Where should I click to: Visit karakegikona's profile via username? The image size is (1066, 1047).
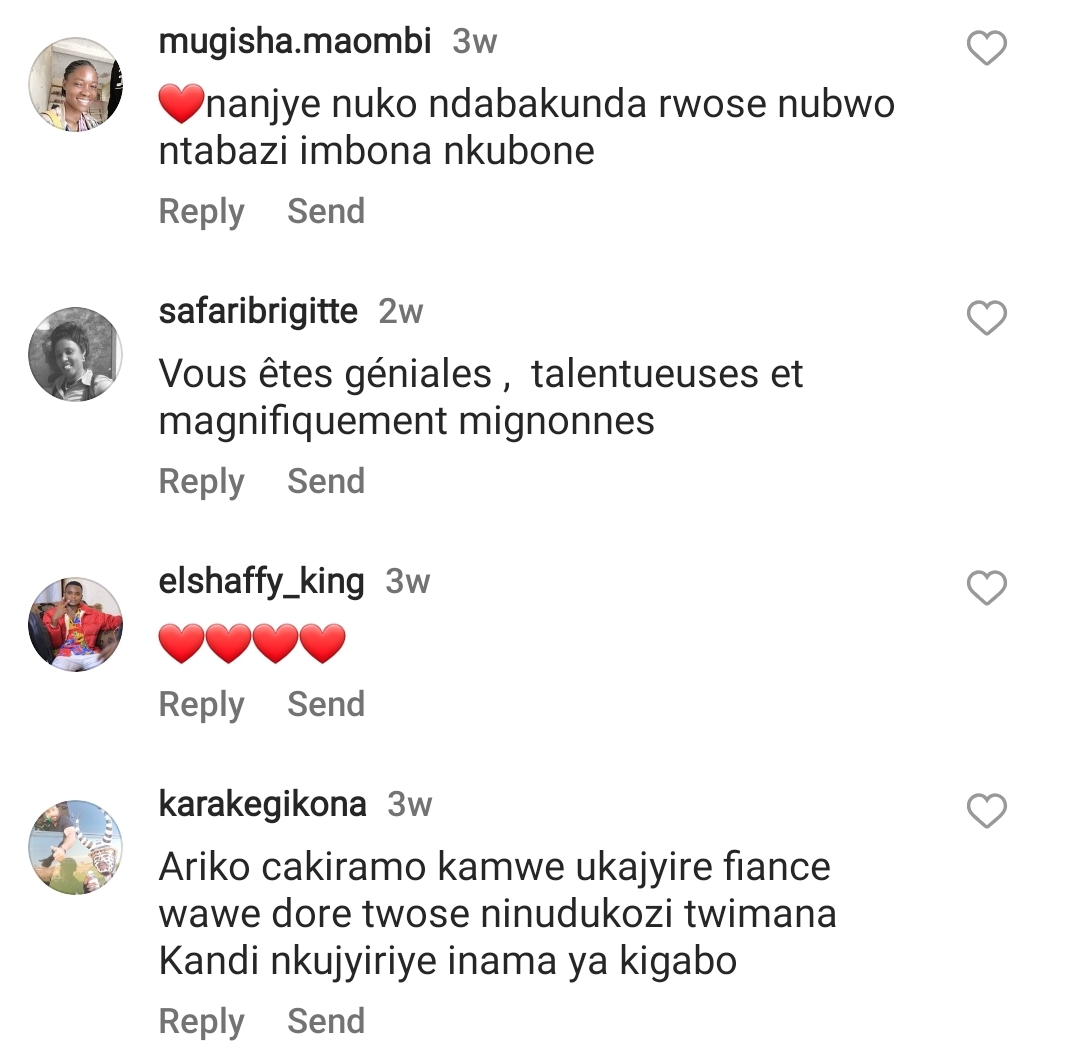point(262,805)
